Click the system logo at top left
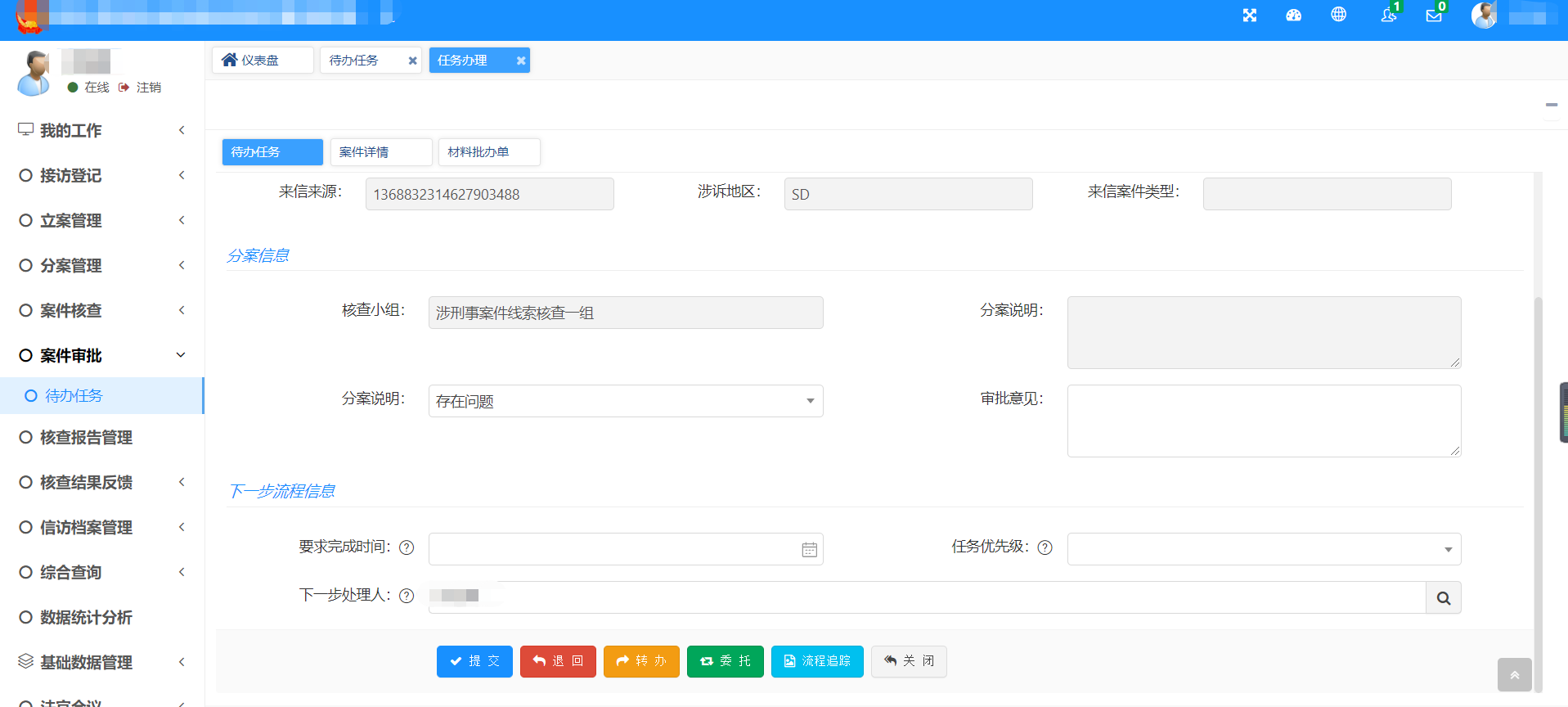1568x707 pixels. pos(29,18)
